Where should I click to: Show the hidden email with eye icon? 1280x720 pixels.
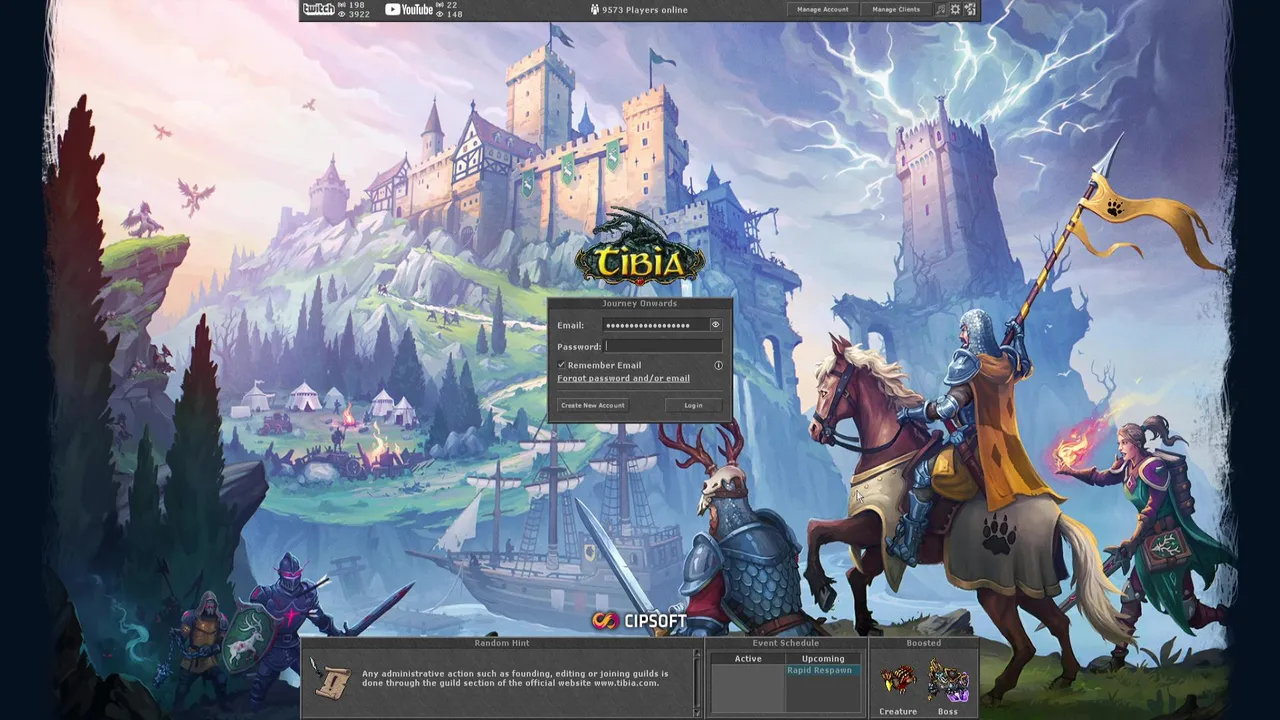click(x=715, y=325)
